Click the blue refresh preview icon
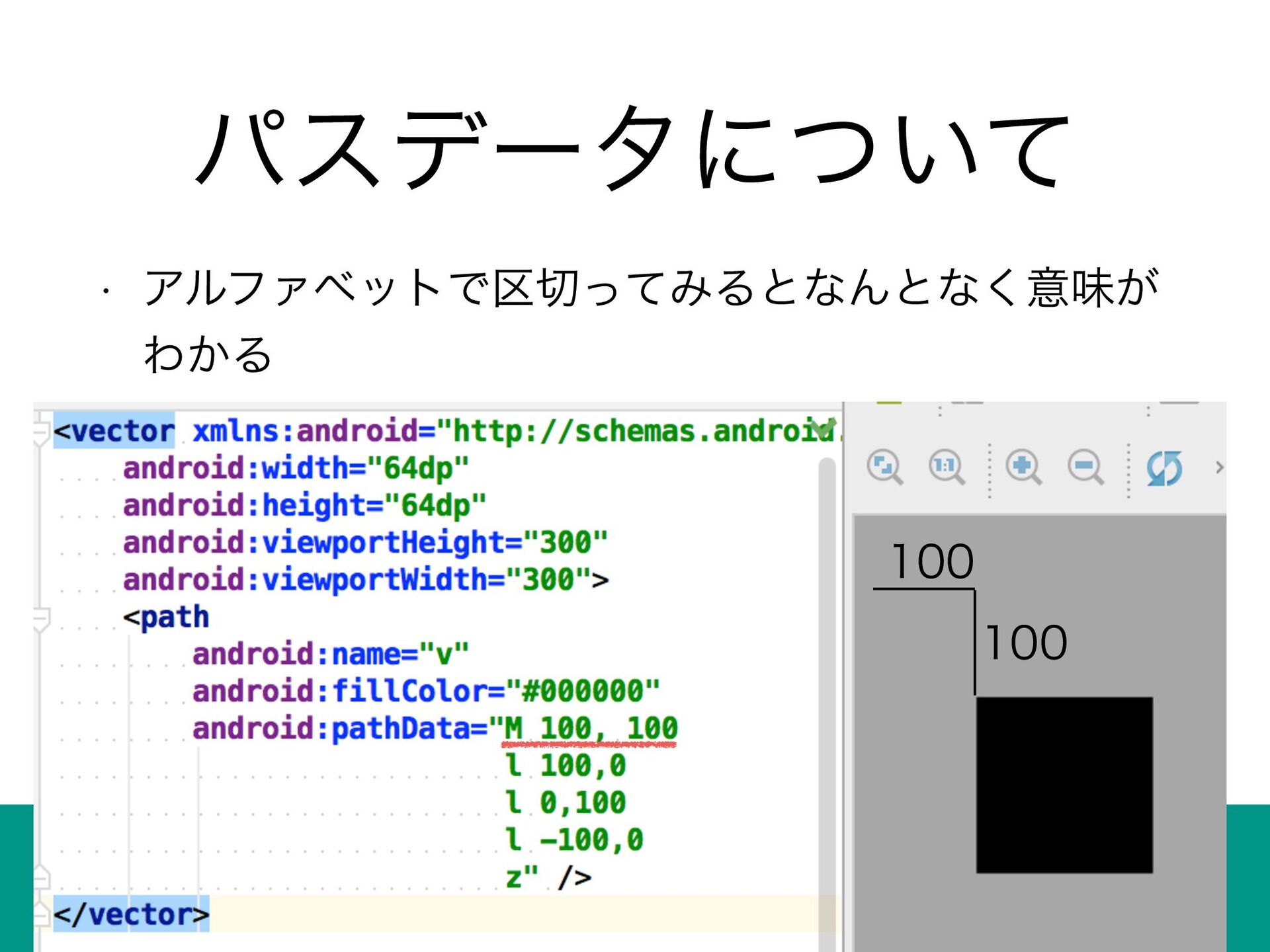The image size is (1270, 952). pos(1164,468)
